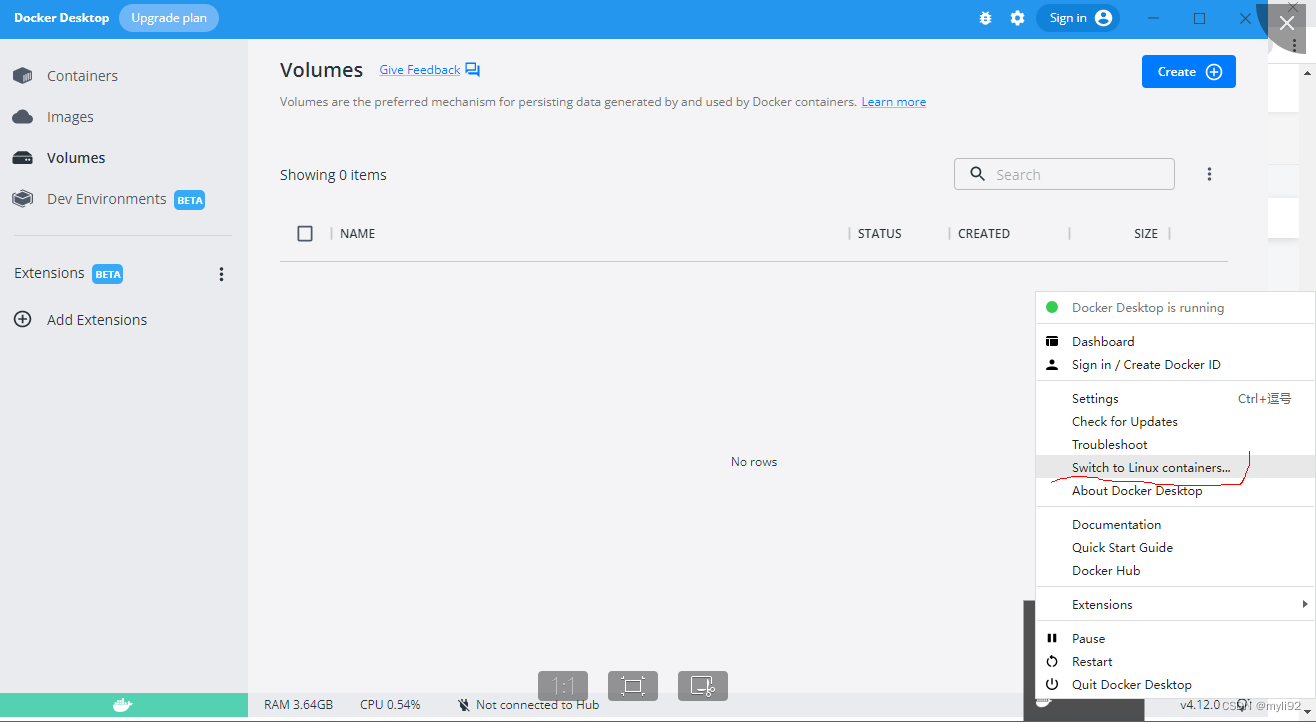
Task: Select the Volumes drive icon
Action: pos(22,158)
